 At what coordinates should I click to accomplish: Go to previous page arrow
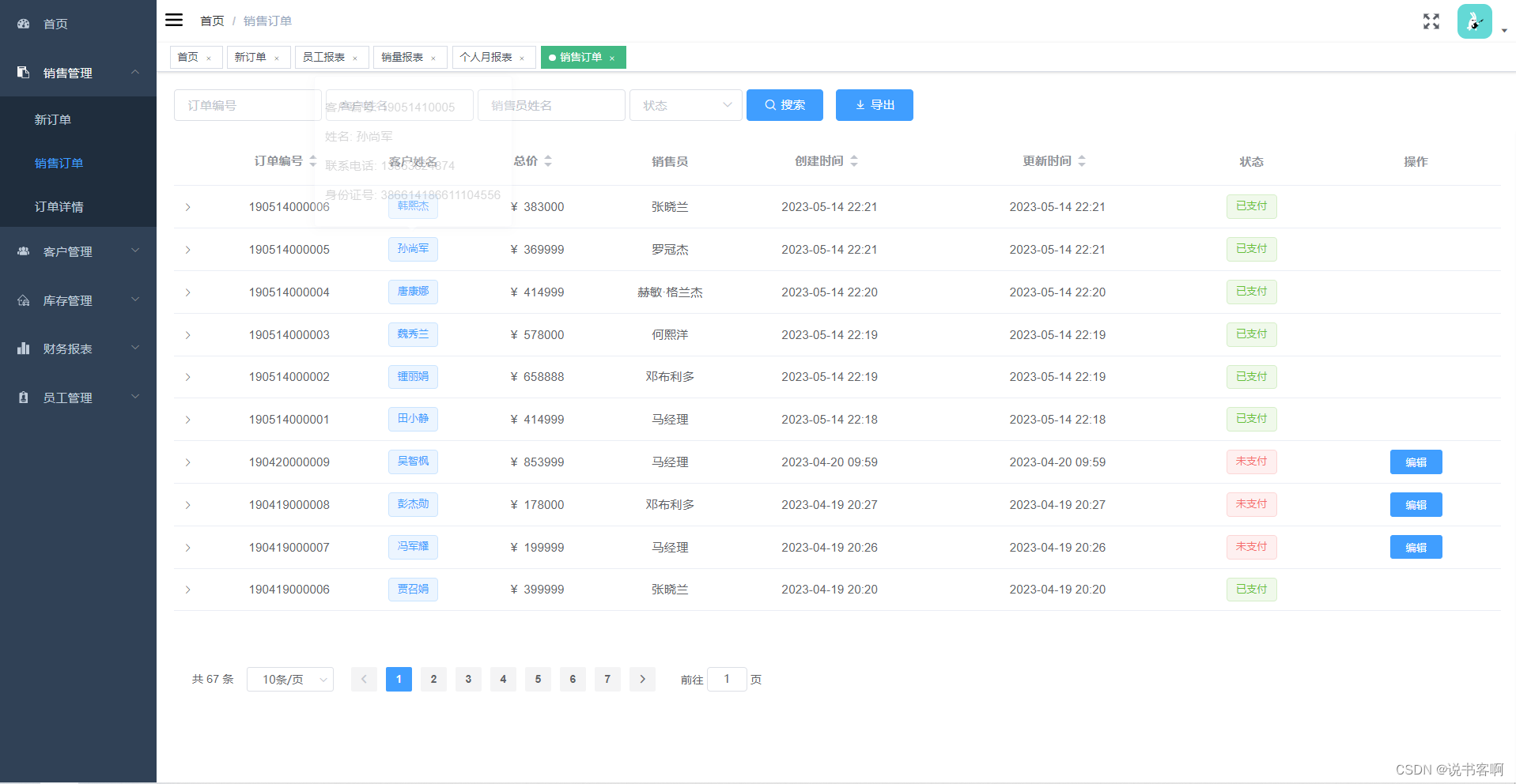364,679
